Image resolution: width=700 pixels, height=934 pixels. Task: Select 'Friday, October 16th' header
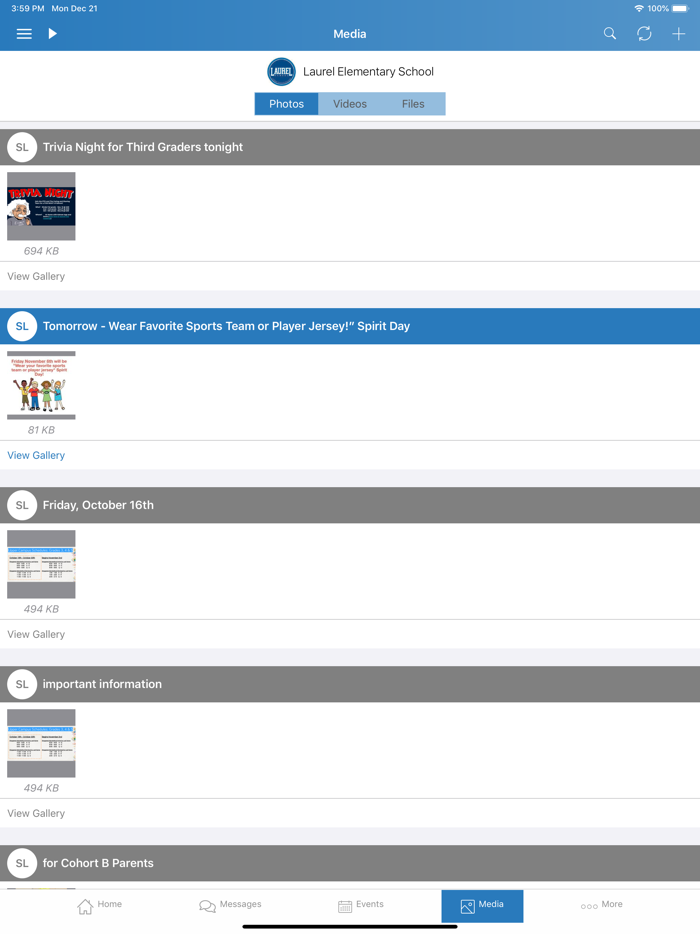pos(350,505)
